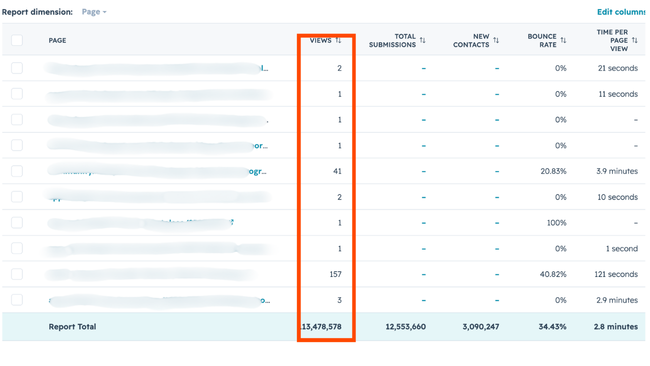Sort by Total Submissions arrows icon
This screenshot has height=366, width=650.
point(422,40)
